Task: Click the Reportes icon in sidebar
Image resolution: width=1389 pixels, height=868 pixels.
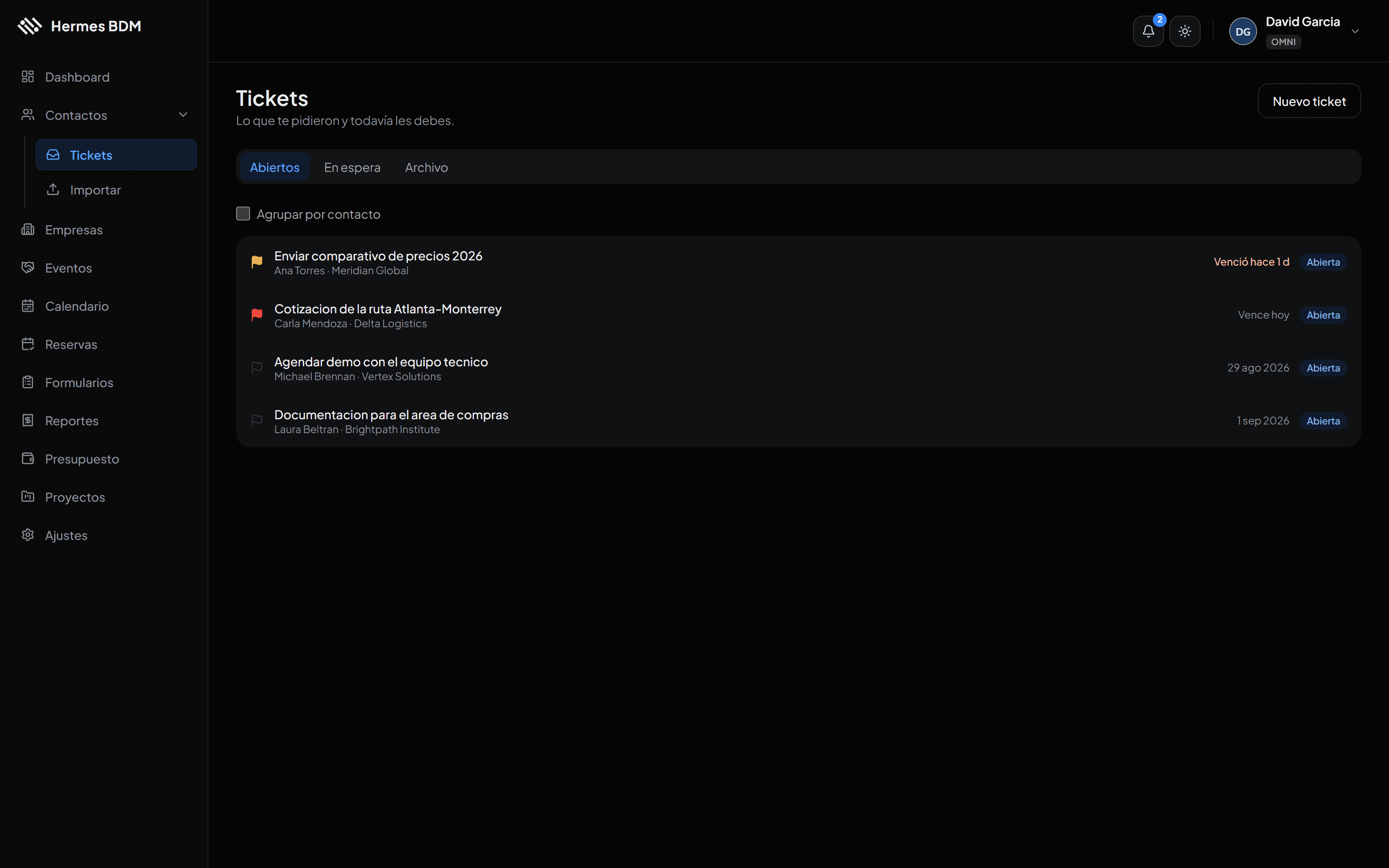Action: (27, 420)
